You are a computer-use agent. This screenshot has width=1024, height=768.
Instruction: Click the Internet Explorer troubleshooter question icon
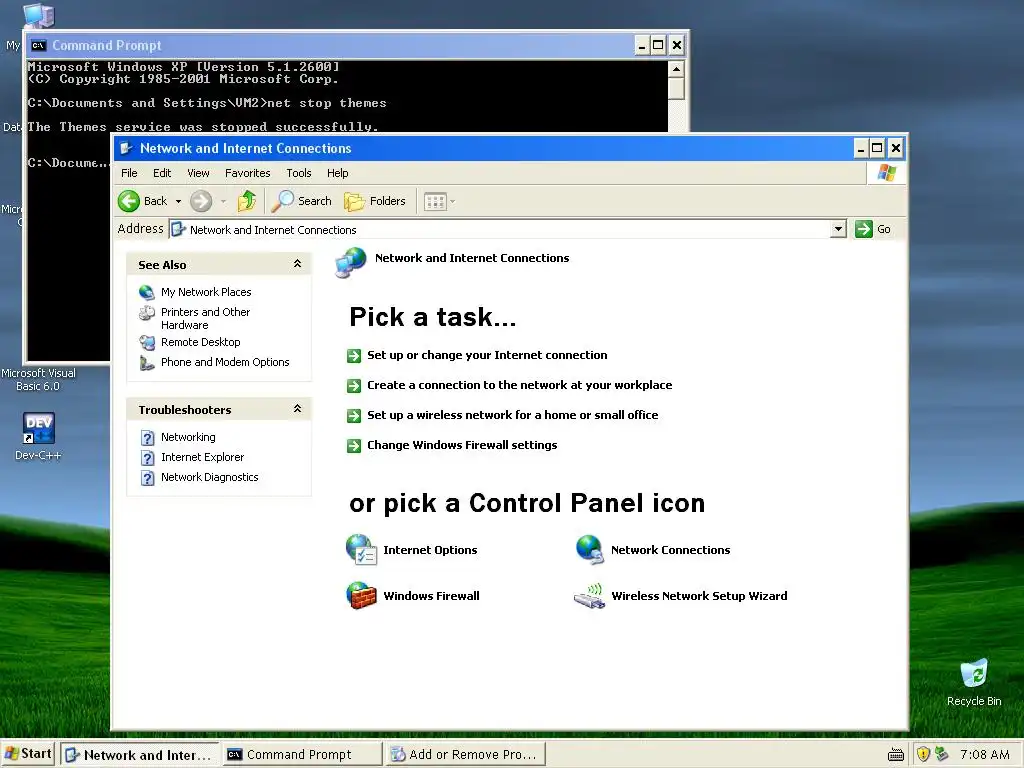tap(148, 458)
